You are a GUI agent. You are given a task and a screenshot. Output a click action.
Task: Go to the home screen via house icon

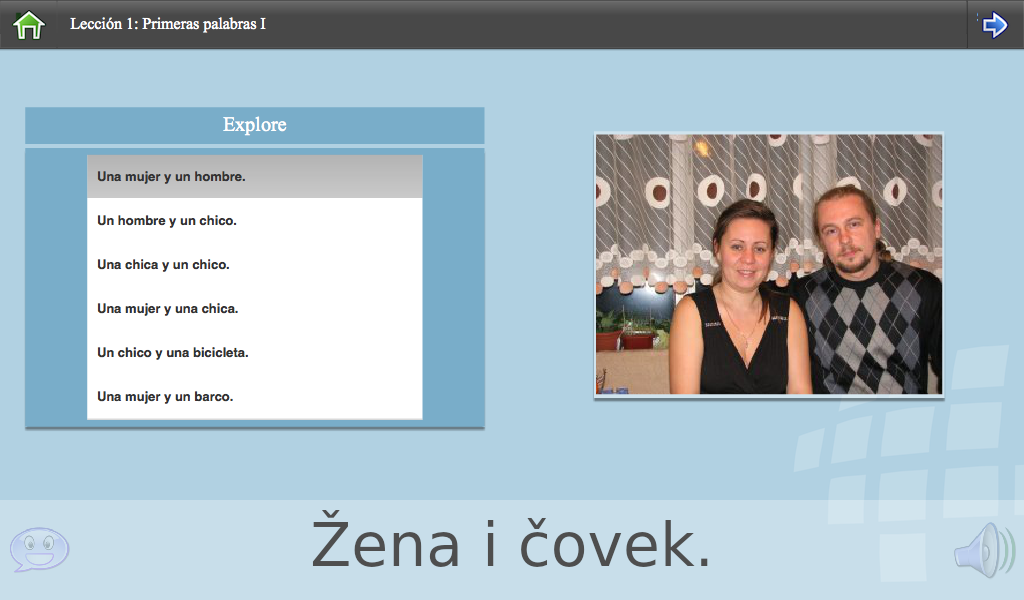pos(29,25)
